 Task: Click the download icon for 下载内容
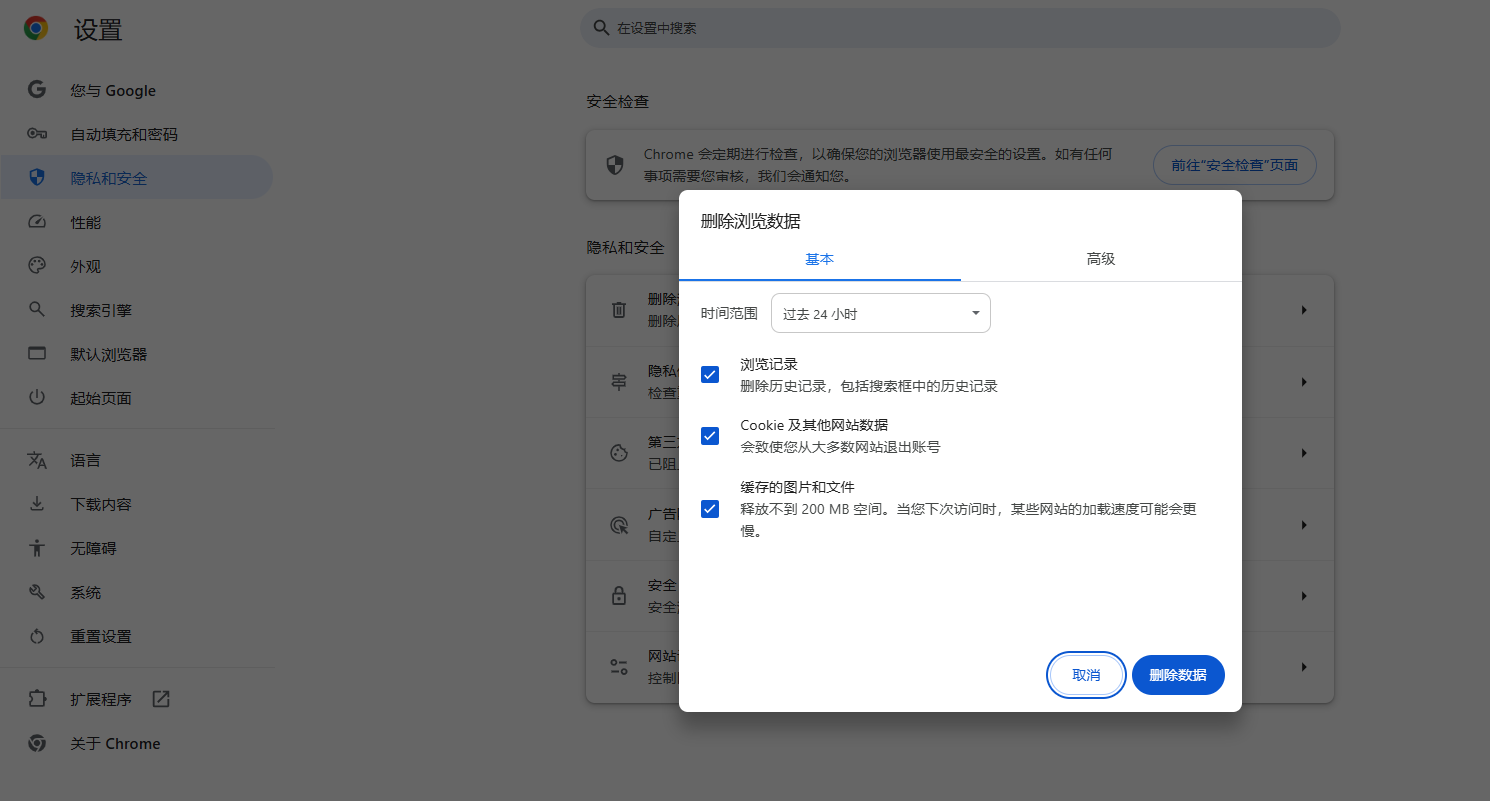[x=37, y=504]
